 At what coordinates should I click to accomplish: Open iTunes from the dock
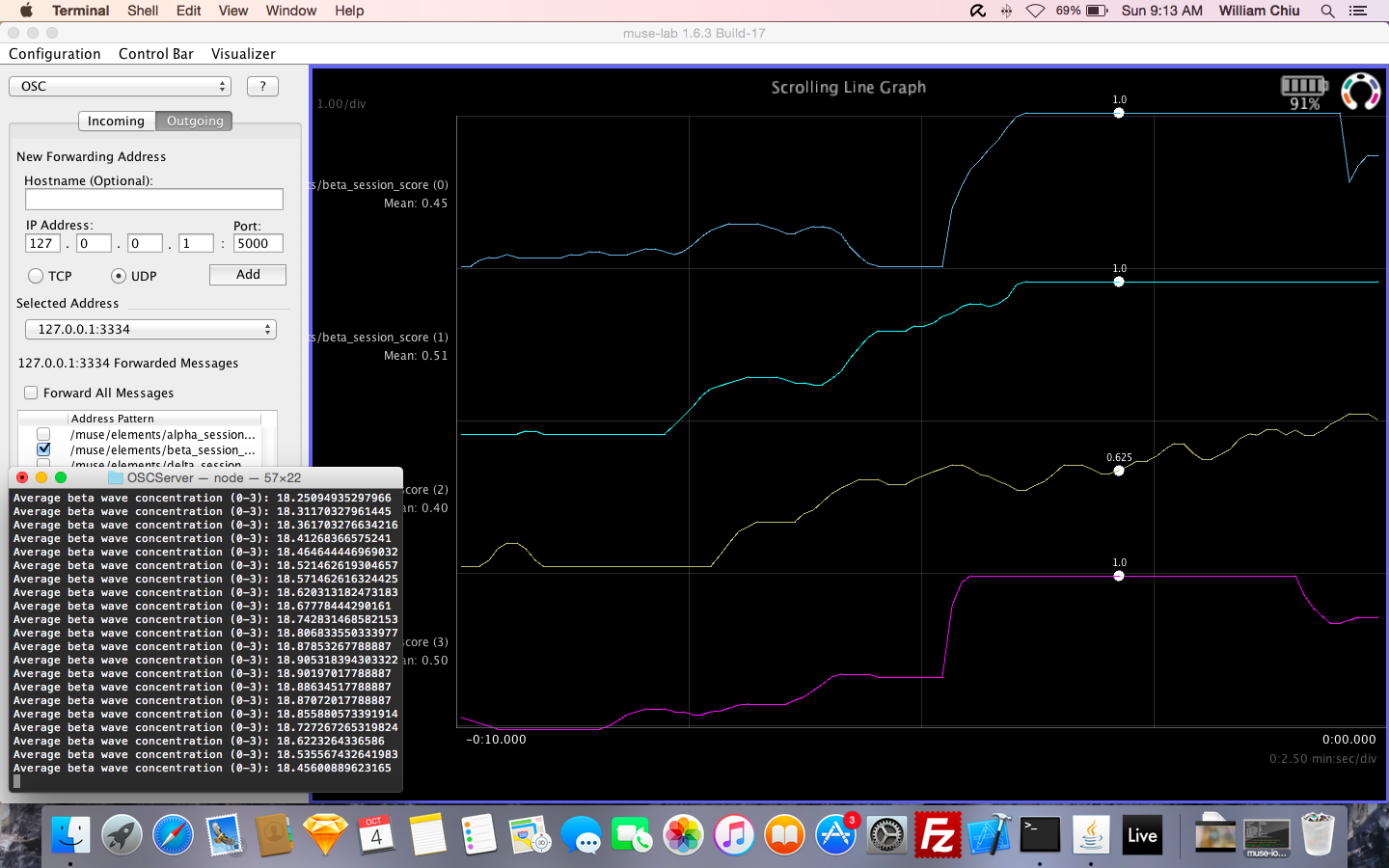pyautogui.click(x=734, y=835)
